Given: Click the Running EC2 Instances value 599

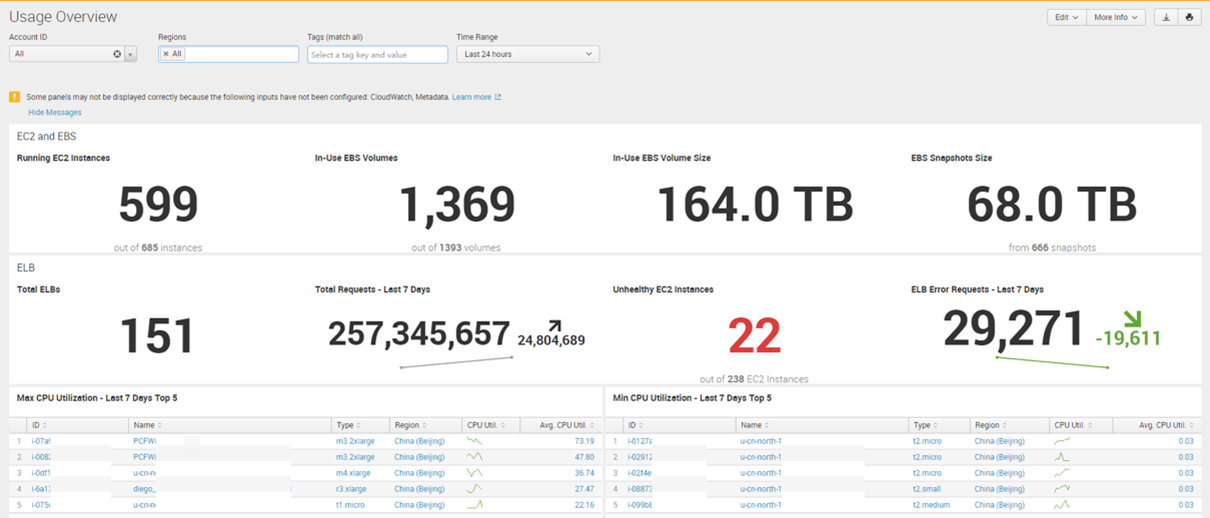Looking at the screenshot, I should (x=158, y=205).
